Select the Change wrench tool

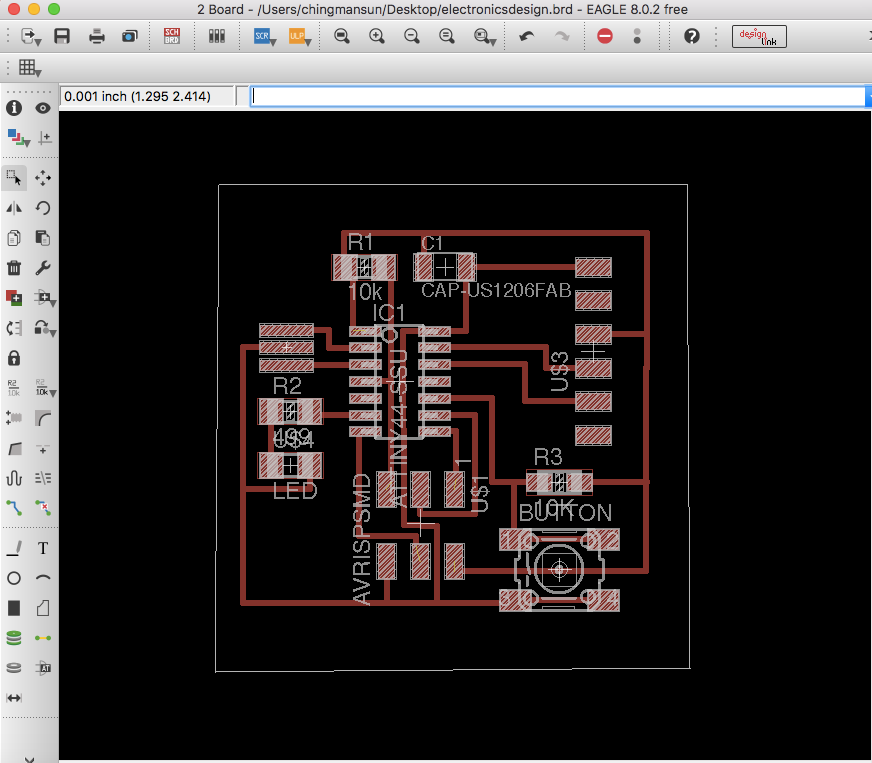43,268
